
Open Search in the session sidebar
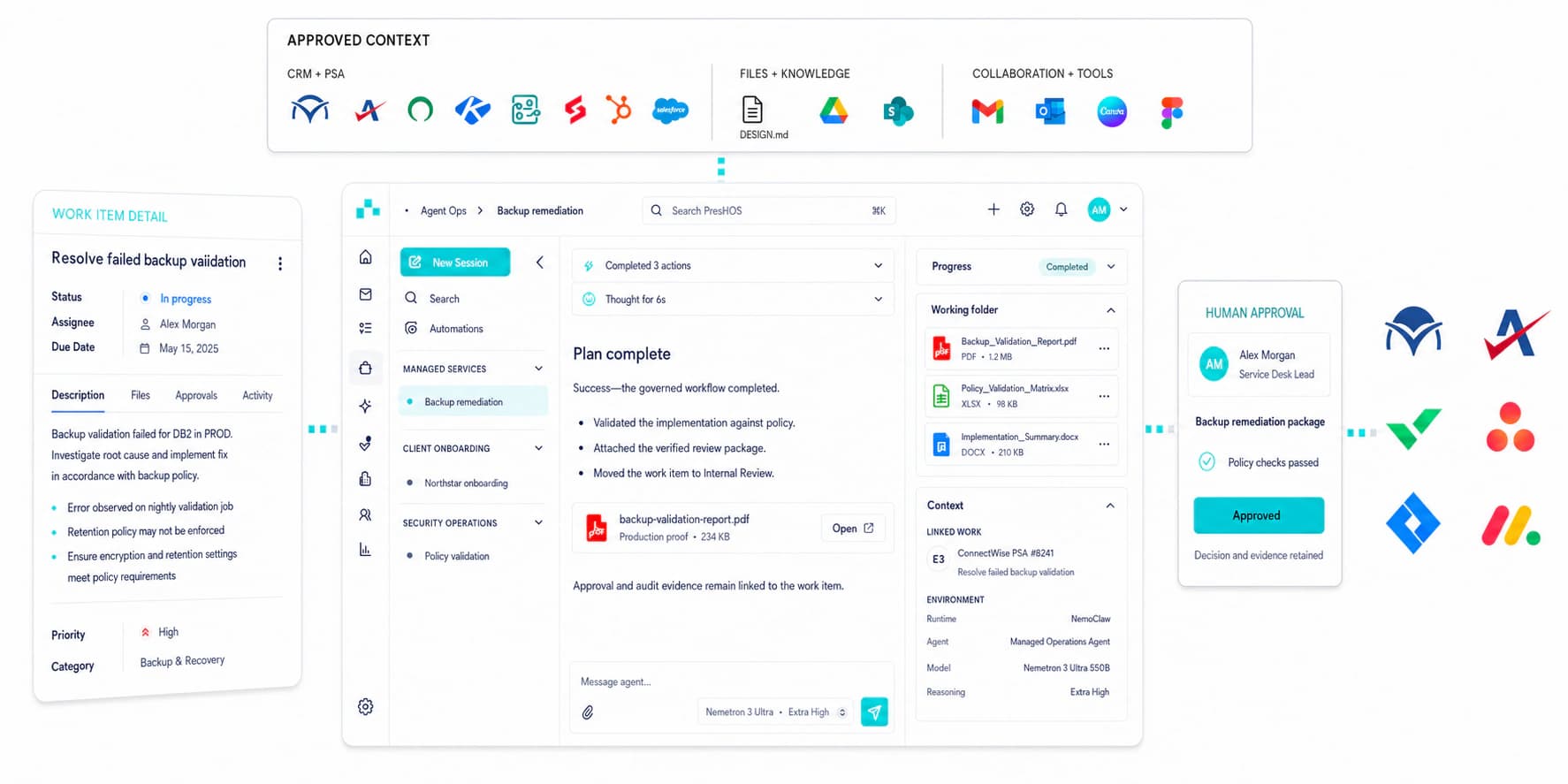[444, 299]
